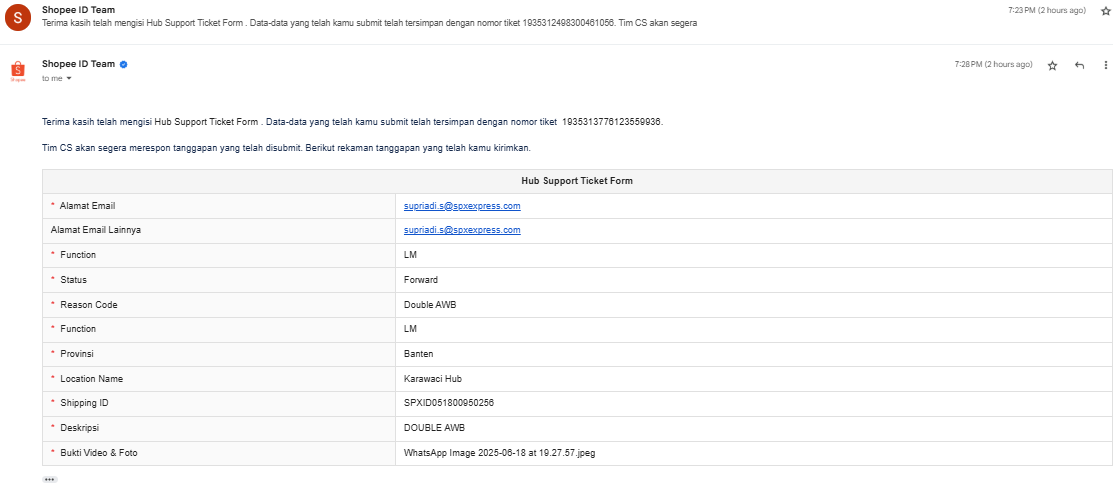1120x501 pixels.
Task: Select the 'Karawaci Hub' location value
Action: pos(433,379)
